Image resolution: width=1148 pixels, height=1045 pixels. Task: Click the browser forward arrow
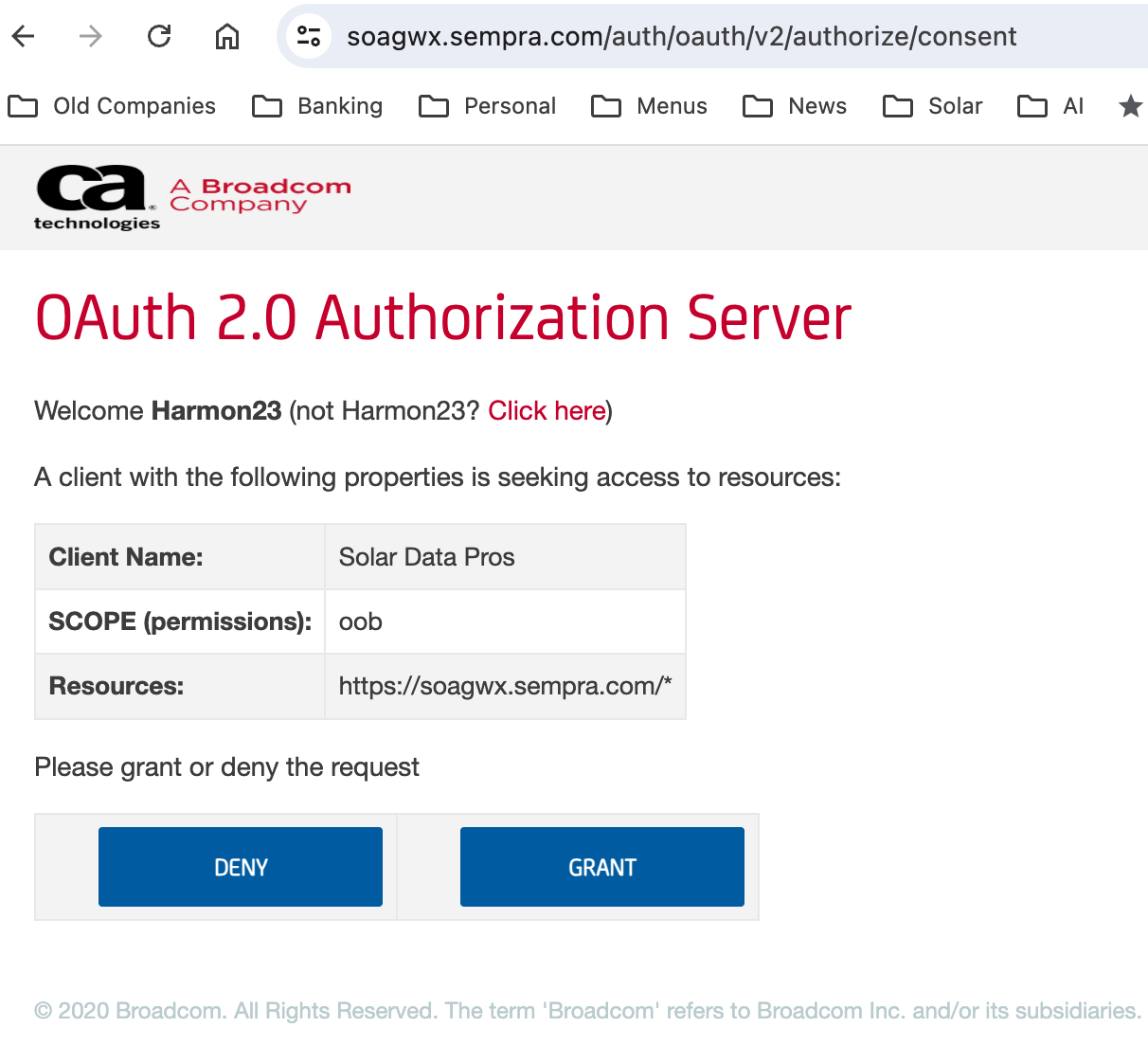(x=91, y=37)
